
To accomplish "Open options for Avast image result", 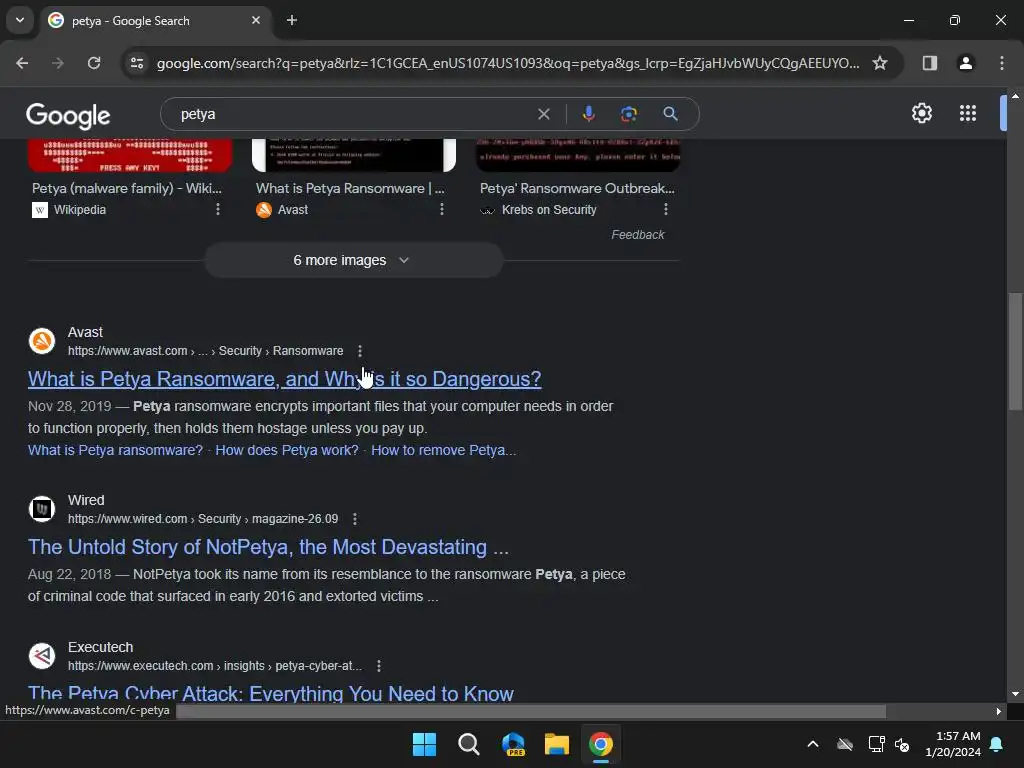I will click(442, 210).
